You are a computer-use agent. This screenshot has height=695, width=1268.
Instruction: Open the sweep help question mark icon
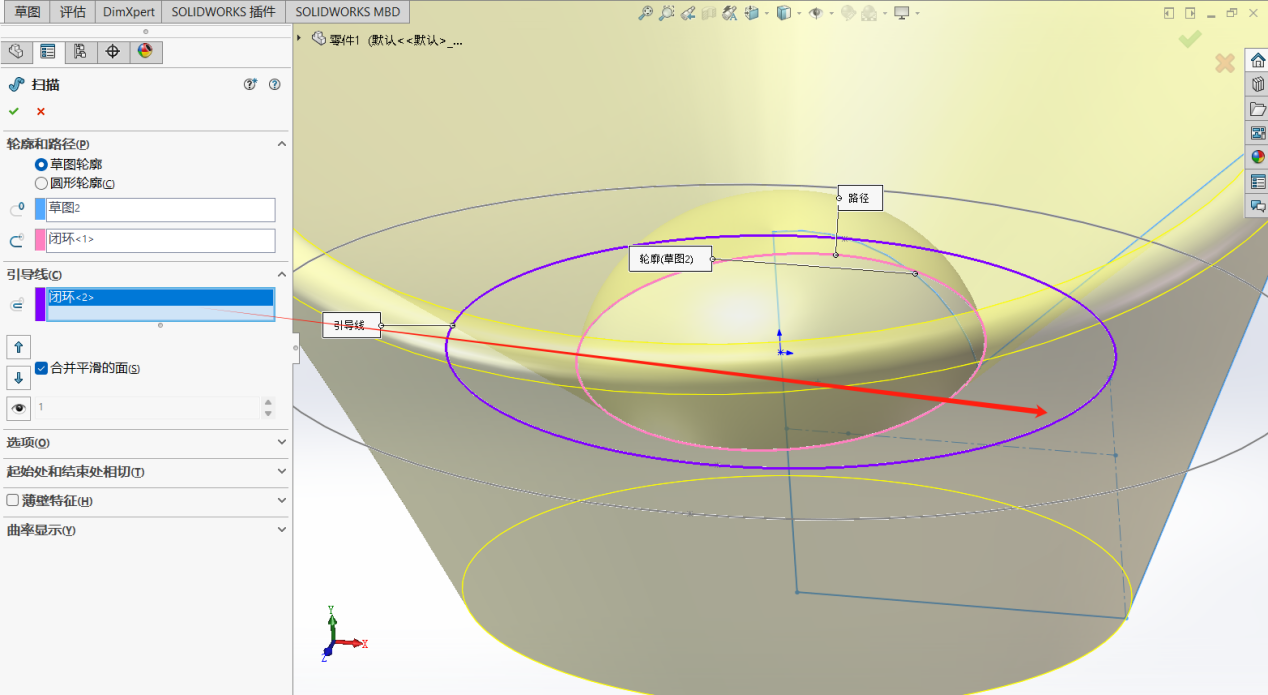pos(275,85)
